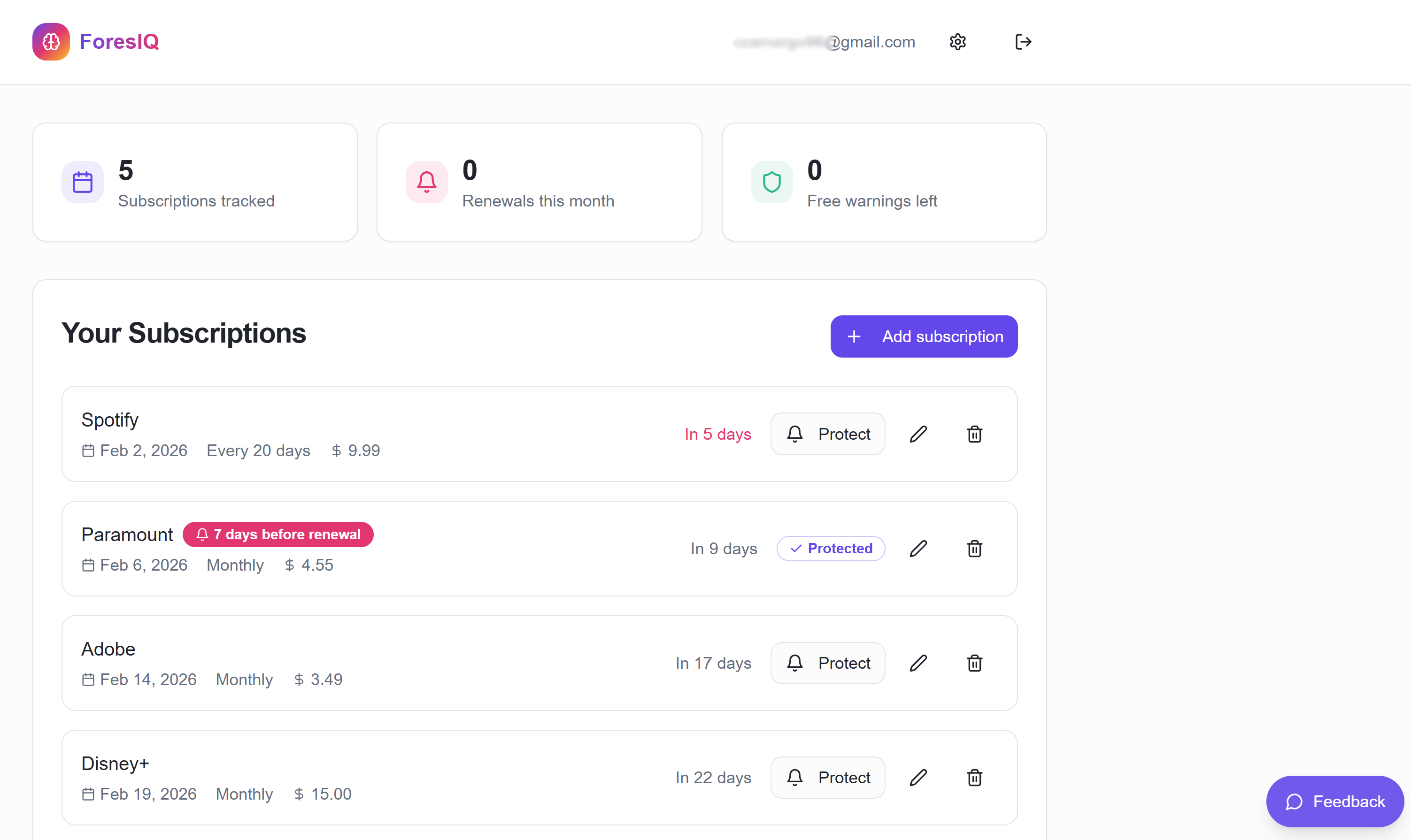
Task: Enable Protect for the Spotify subscription
Action: [827, 434]
